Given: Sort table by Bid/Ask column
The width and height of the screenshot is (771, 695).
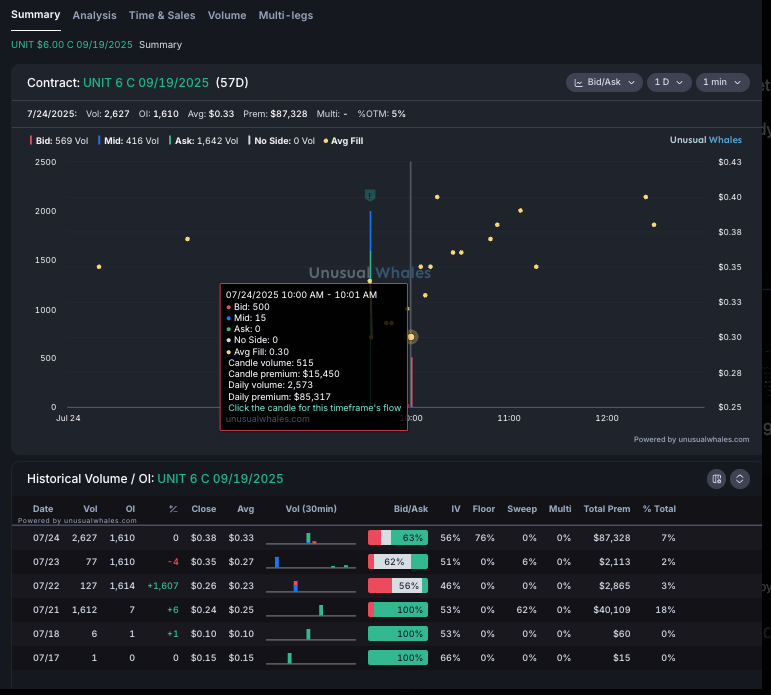Looking at the screenshot, I should 411,509.
